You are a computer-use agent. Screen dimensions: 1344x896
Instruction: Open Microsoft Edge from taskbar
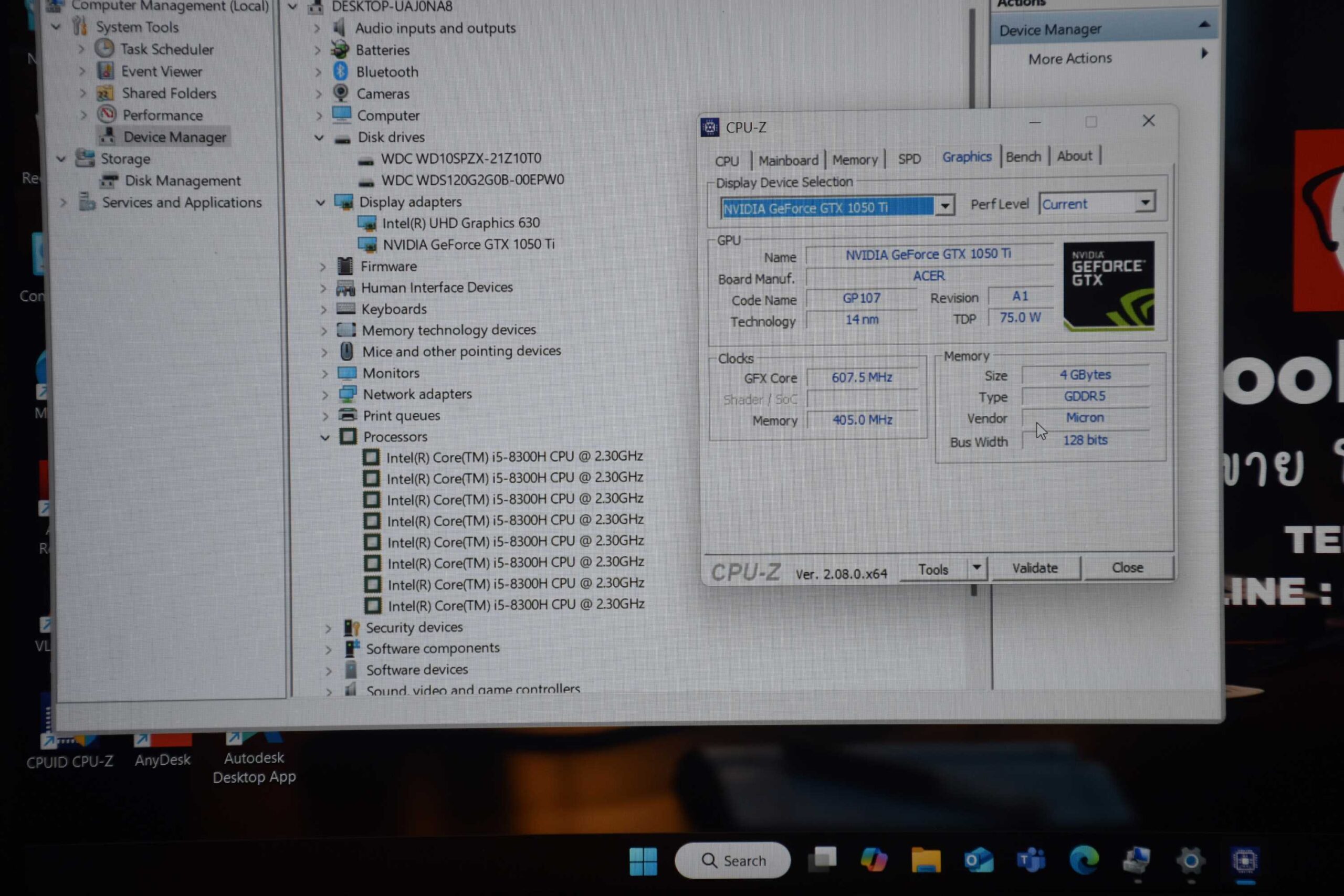tap(1084, 859)
